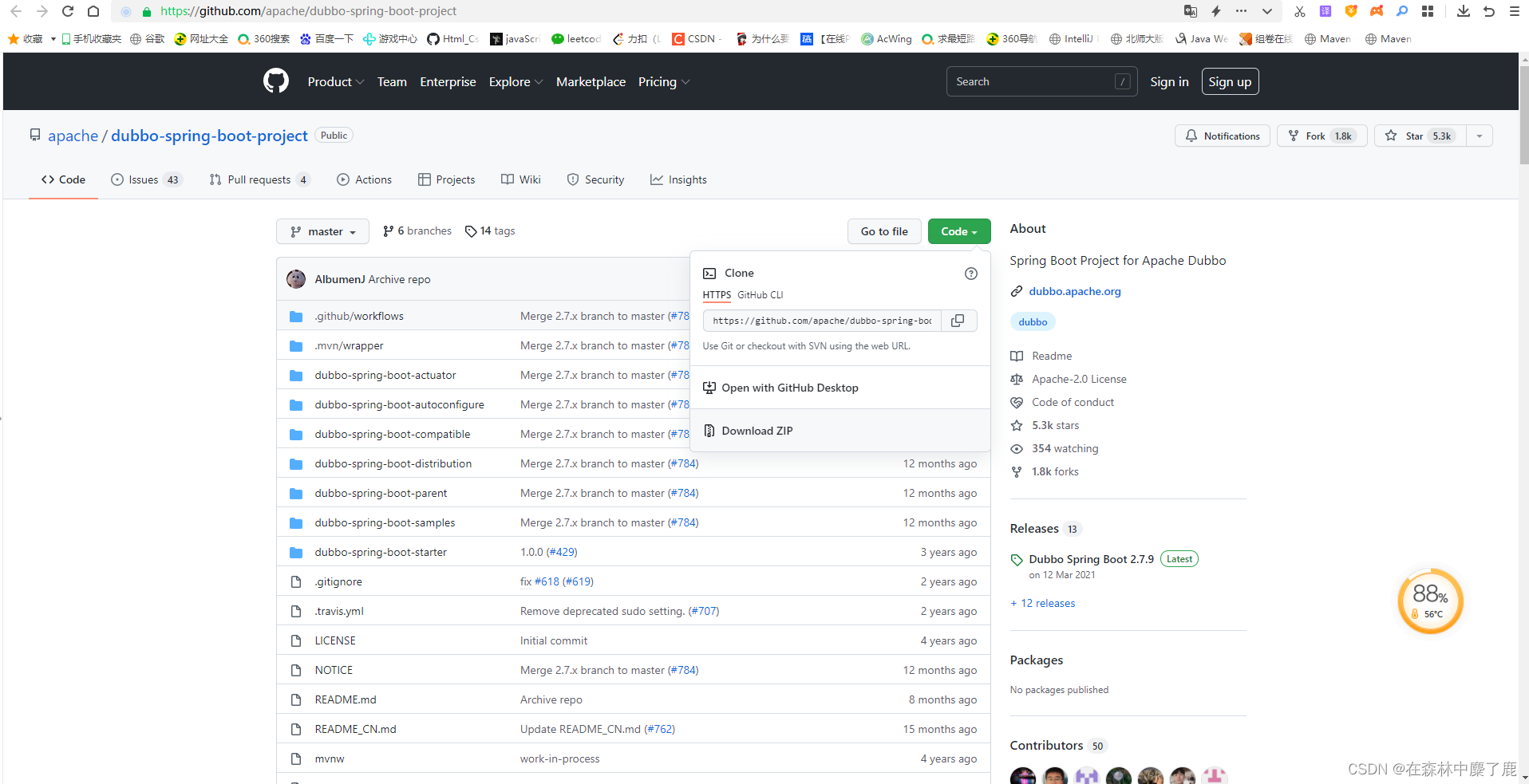Select the GitHub CLI clone tab
Image resolution: width=1529 pixels, height=784 pixels.
[760, 295]
